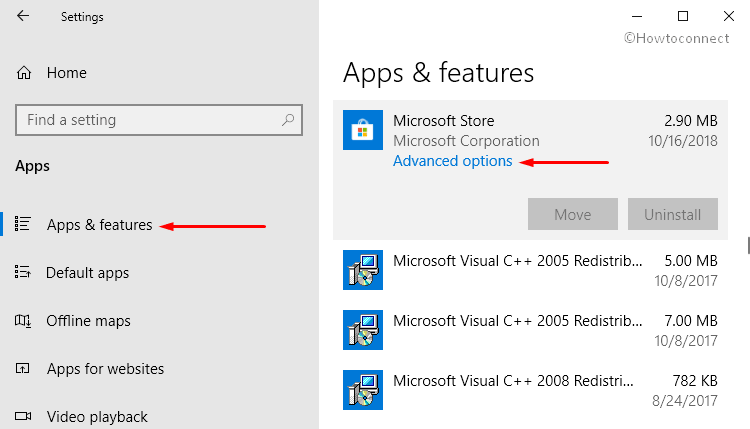Click the Offline maps icon
Viewport: 750px width, 429px height.
tap(22, 320)
